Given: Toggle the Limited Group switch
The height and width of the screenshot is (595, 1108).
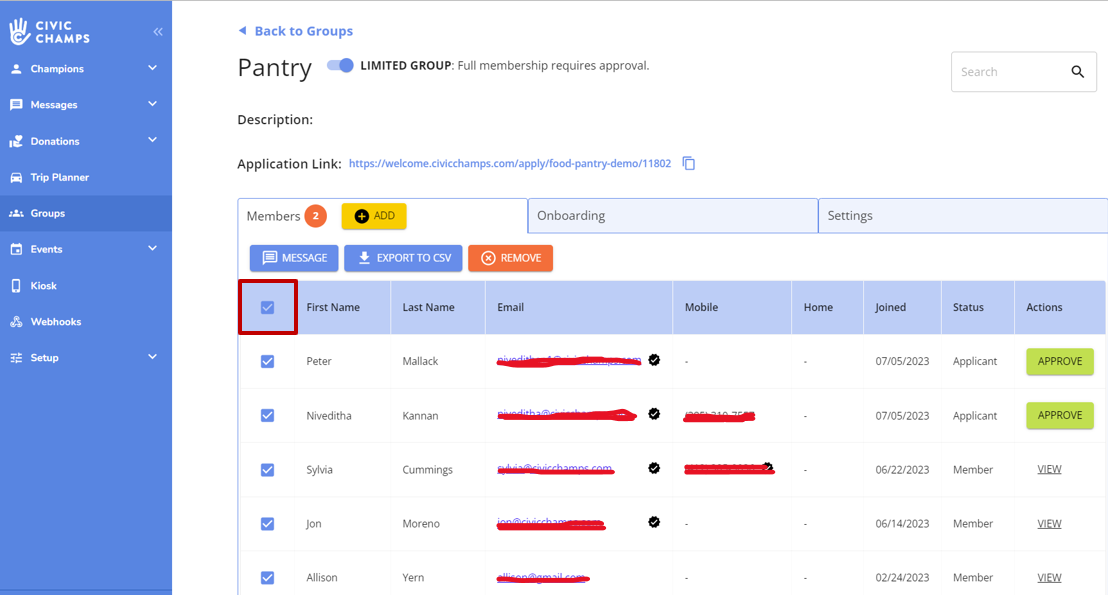Looking at the screenshot, I should pos(341,65).
